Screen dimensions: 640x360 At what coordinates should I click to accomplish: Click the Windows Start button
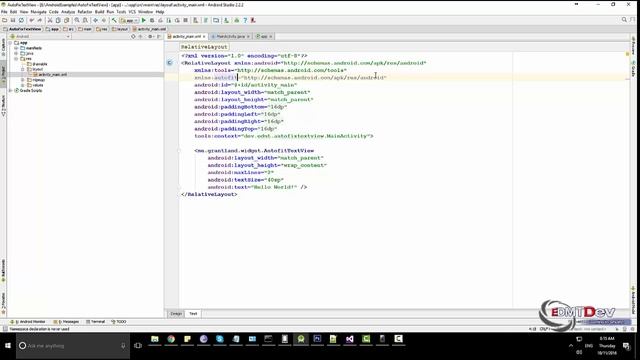[8, 346]
